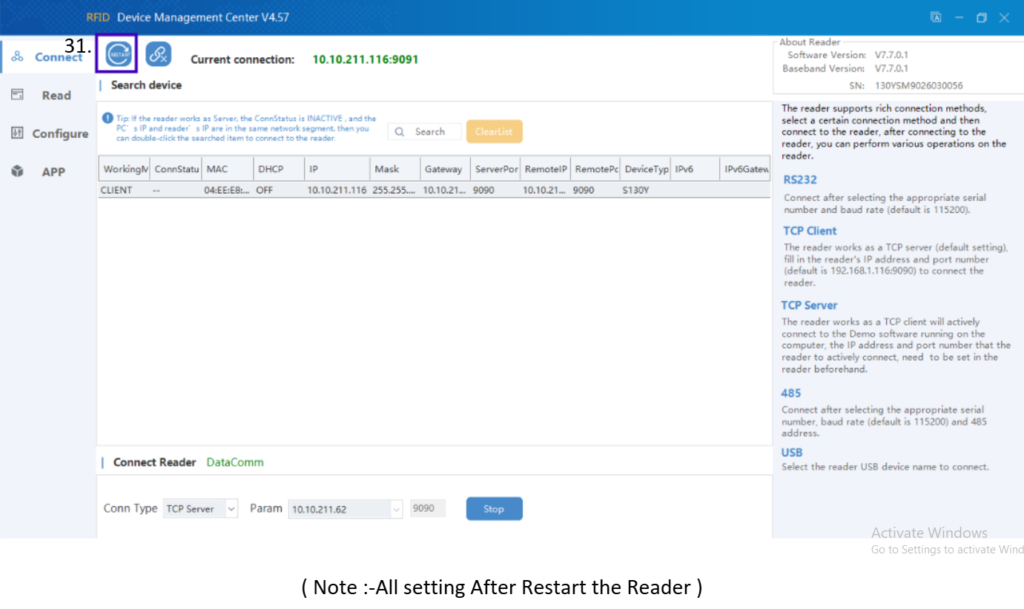
Task: Close the Device Management Center window
Action: (1004, 18)
